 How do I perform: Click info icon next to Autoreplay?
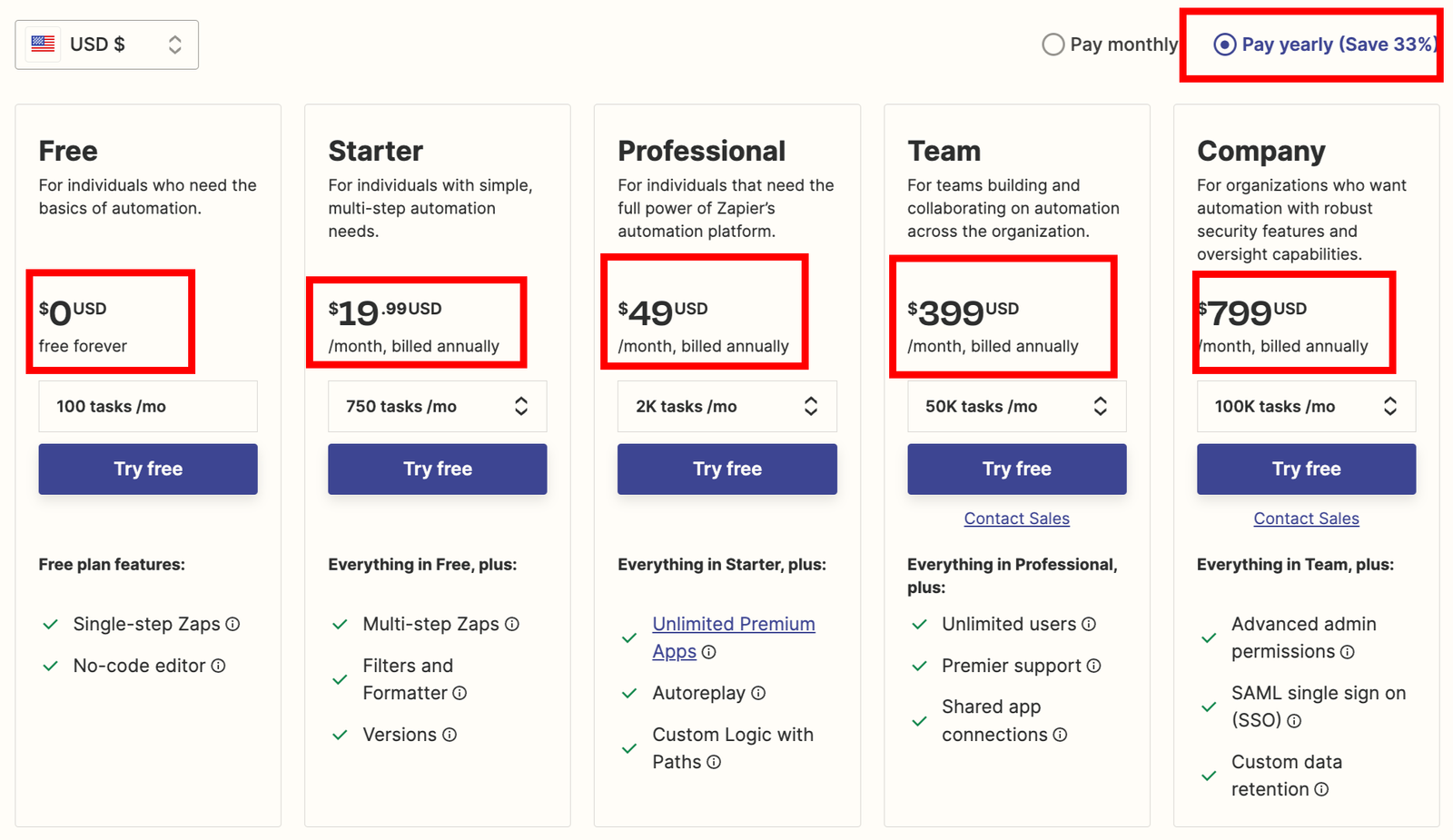click(x=757, y=693)
